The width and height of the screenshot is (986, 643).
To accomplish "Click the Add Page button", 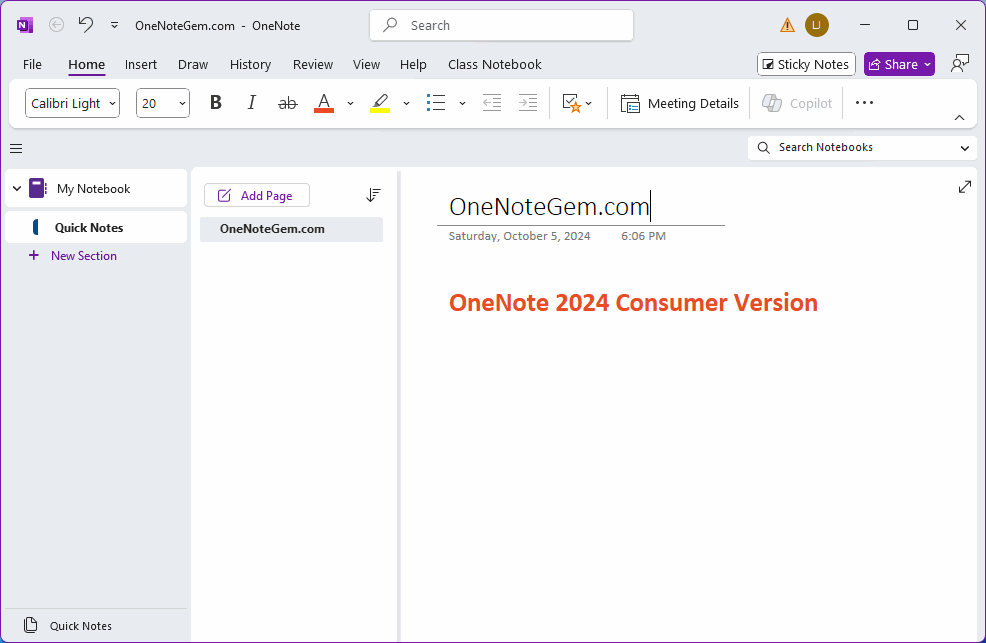I will 257,195.
